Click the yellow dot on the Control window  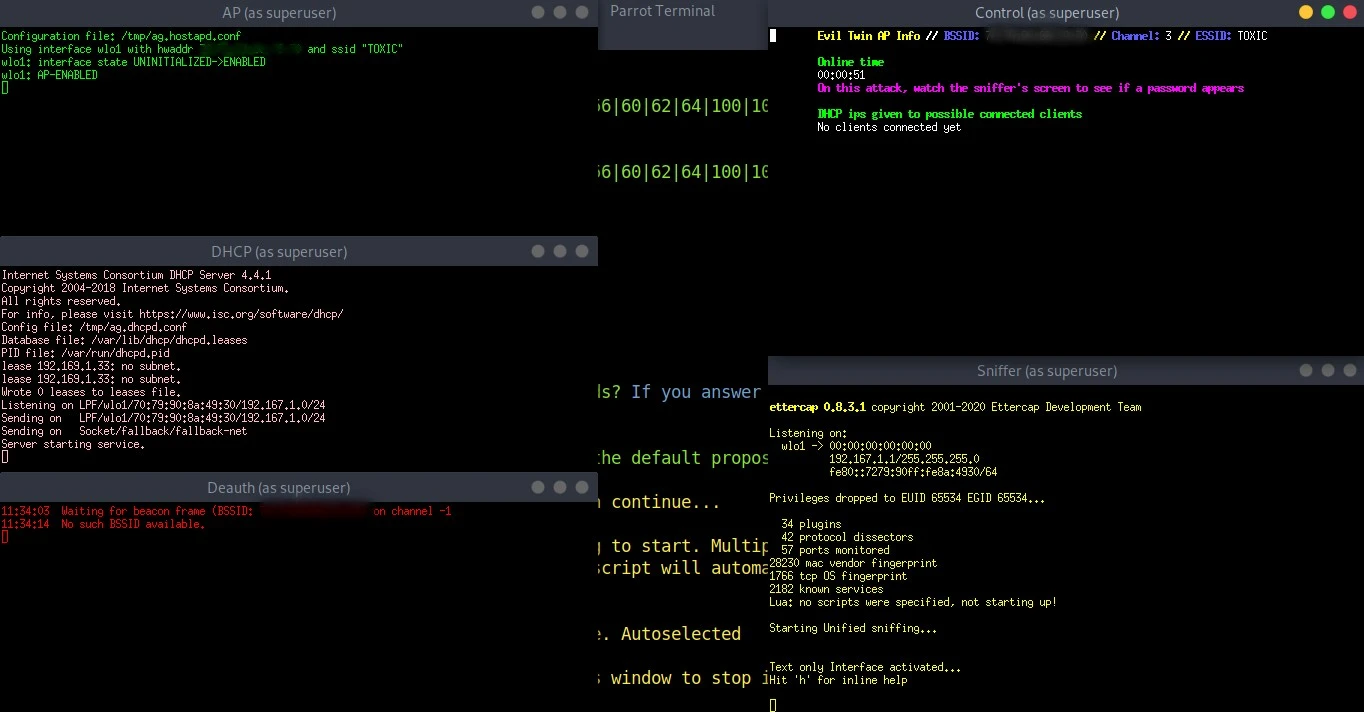(x=1306, y=13)
